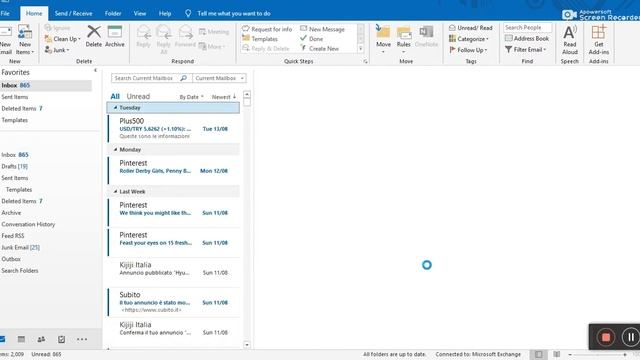Open Filter Email dropdown

tap(526, 49)
